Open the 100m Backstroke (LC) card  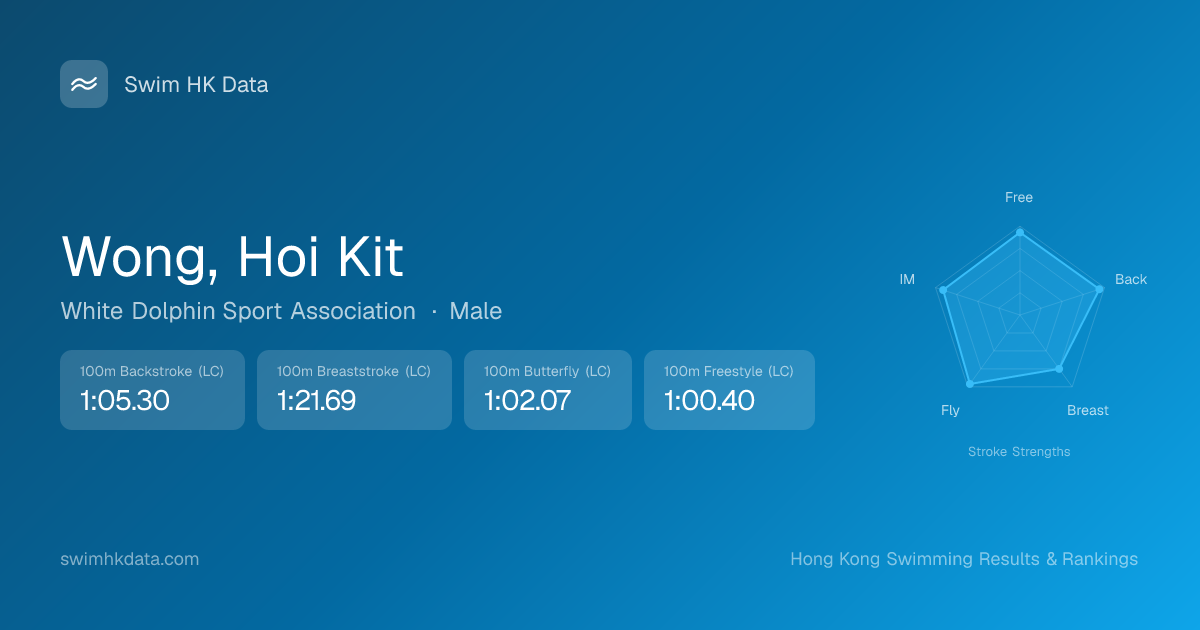coord(152,390)
